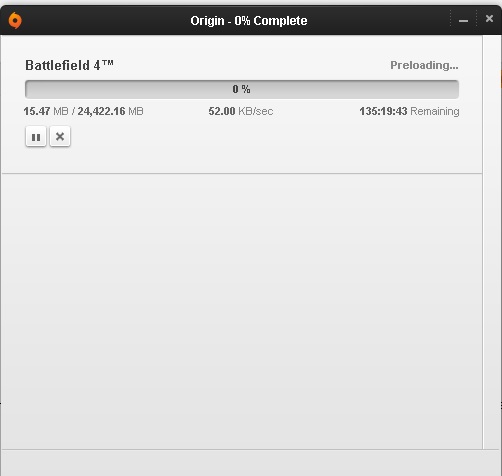Minimize the Origin download window

click(463, 21)
